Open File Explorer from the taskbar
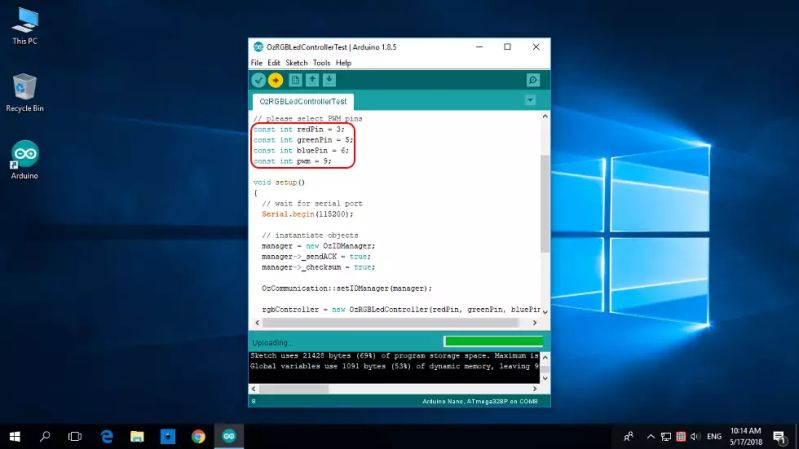Viewport: 799px width, 449px height. [137, 436]
